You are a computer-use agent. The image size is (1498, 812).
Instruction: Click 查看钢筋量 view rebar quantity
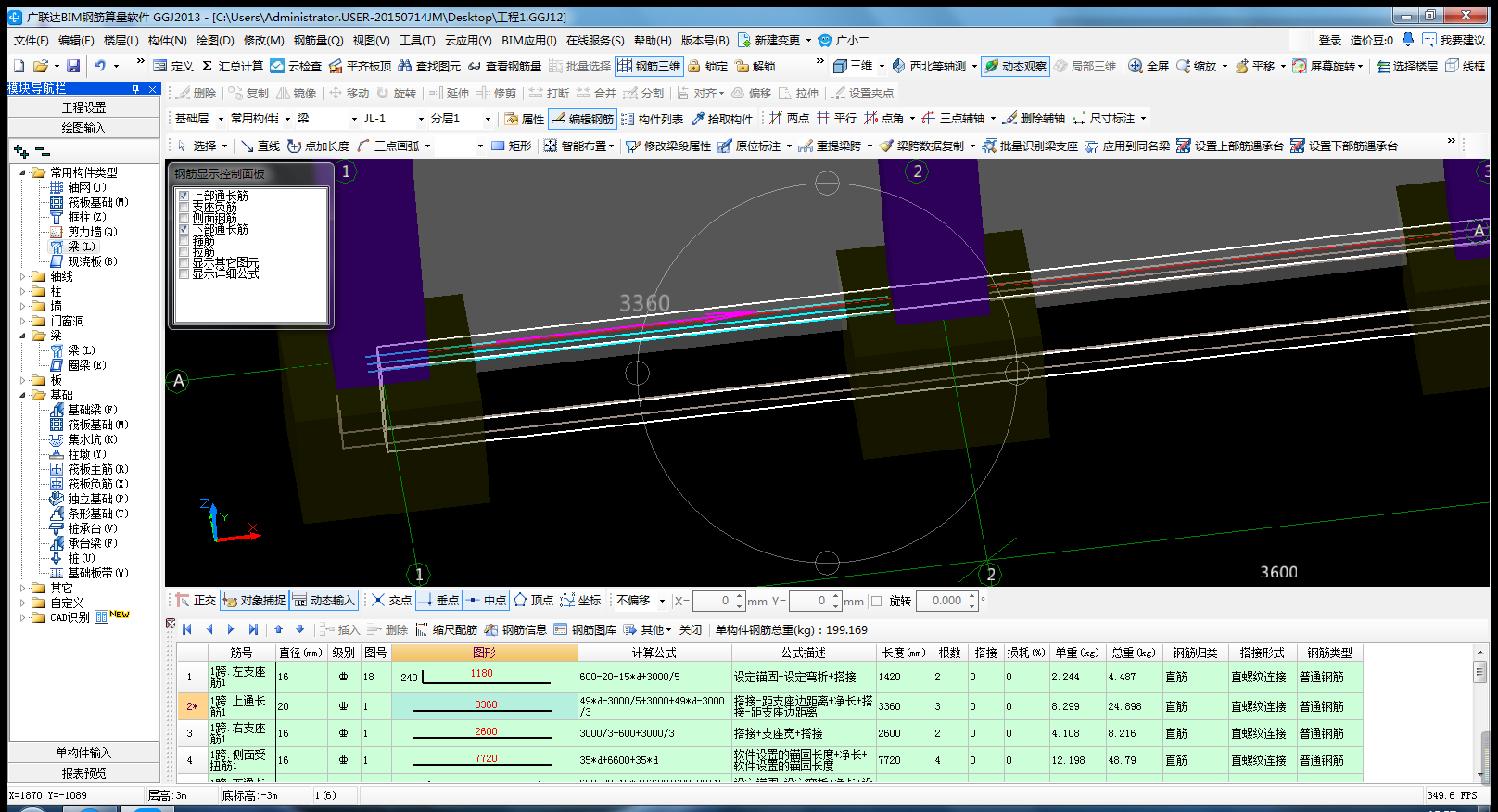pyautogui.click(x=504, y=66)
